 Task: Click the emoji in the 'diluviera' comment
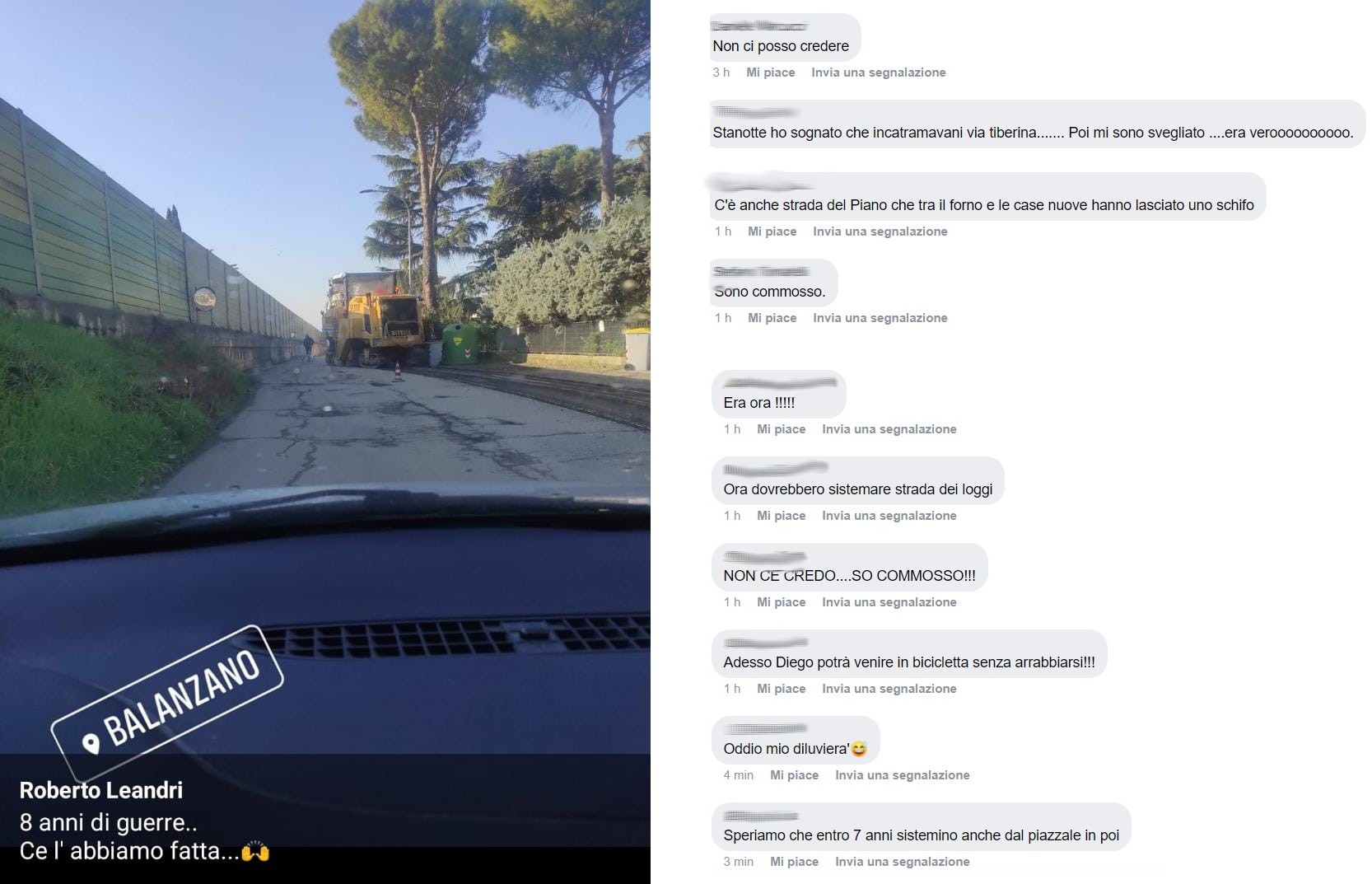[x=859, y=749]
